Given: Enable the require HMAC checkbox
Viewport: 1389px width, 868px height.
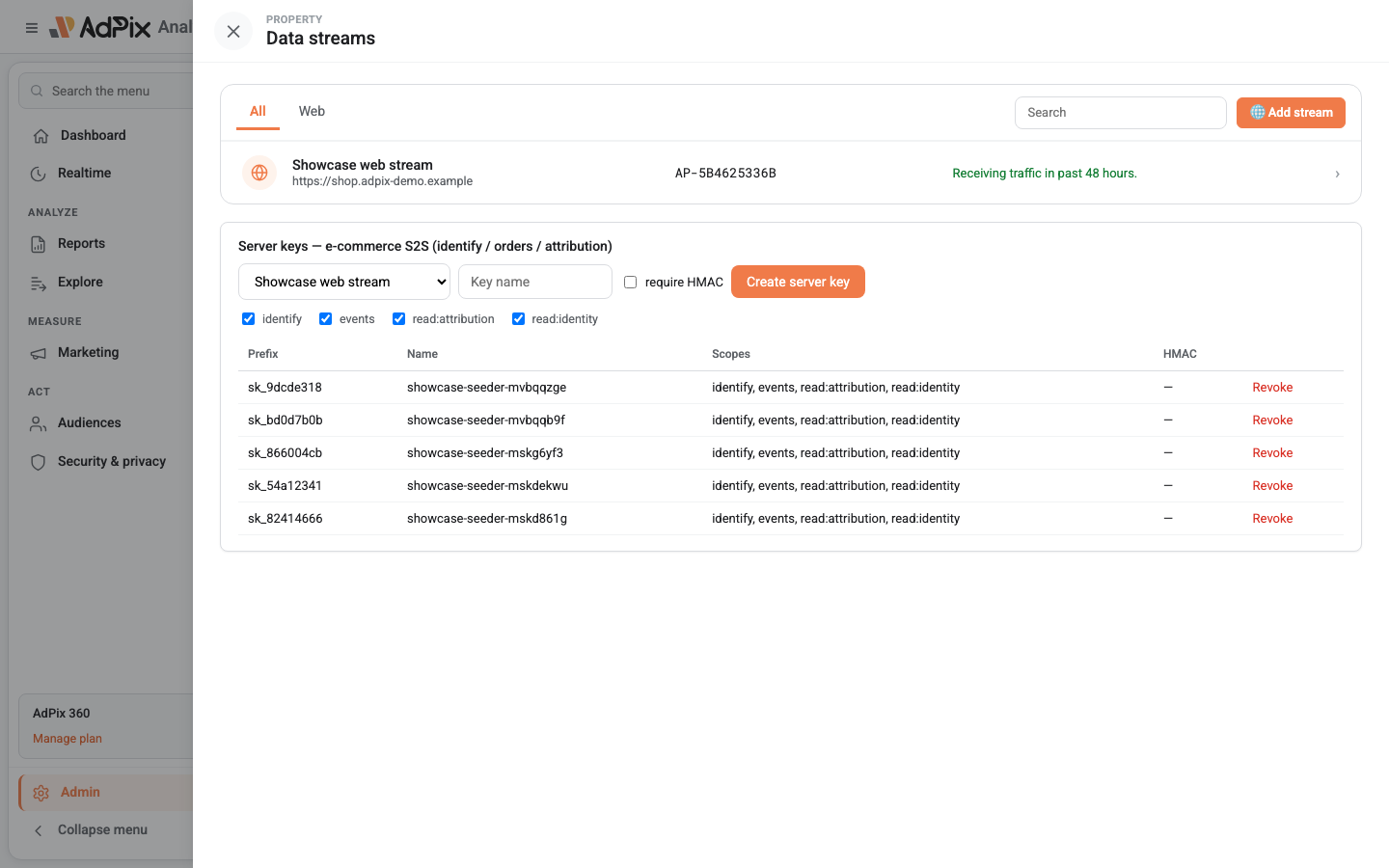Looking at the screenshot, I should coord(631,283).
